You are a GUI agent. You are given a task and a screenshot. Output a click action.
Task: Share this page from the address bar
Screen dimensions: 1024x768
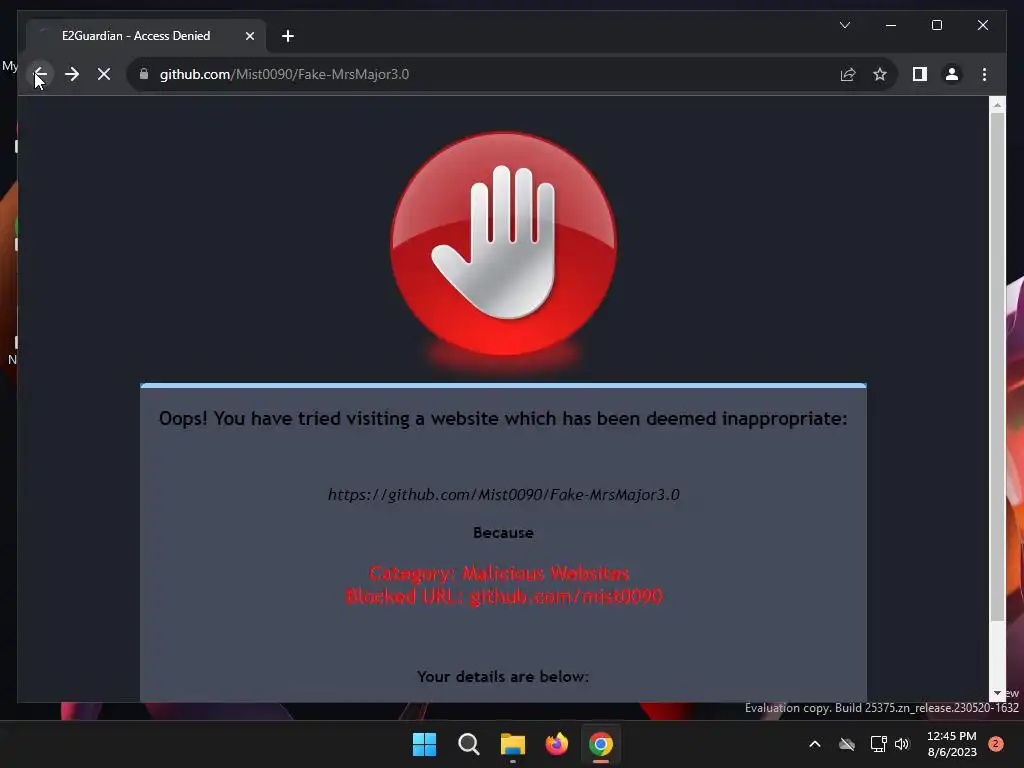848,74
